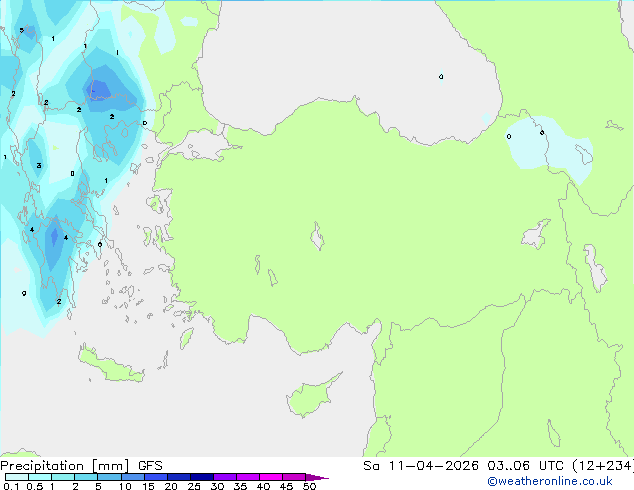Choose the 15–20 mm legend color box
Viewport: 634px width, 490px height.
pos(155,477)
